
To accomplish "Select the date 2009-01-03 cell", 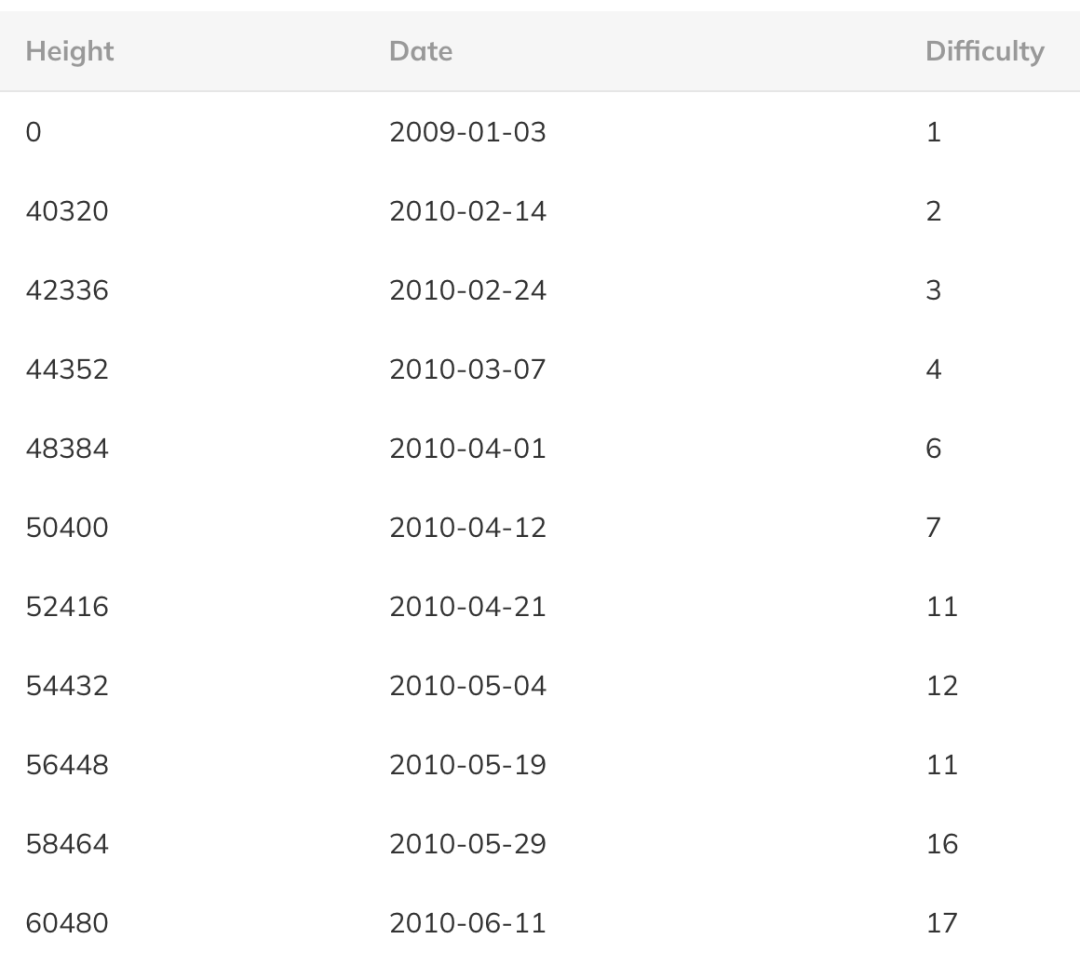I will click(468, 132).
